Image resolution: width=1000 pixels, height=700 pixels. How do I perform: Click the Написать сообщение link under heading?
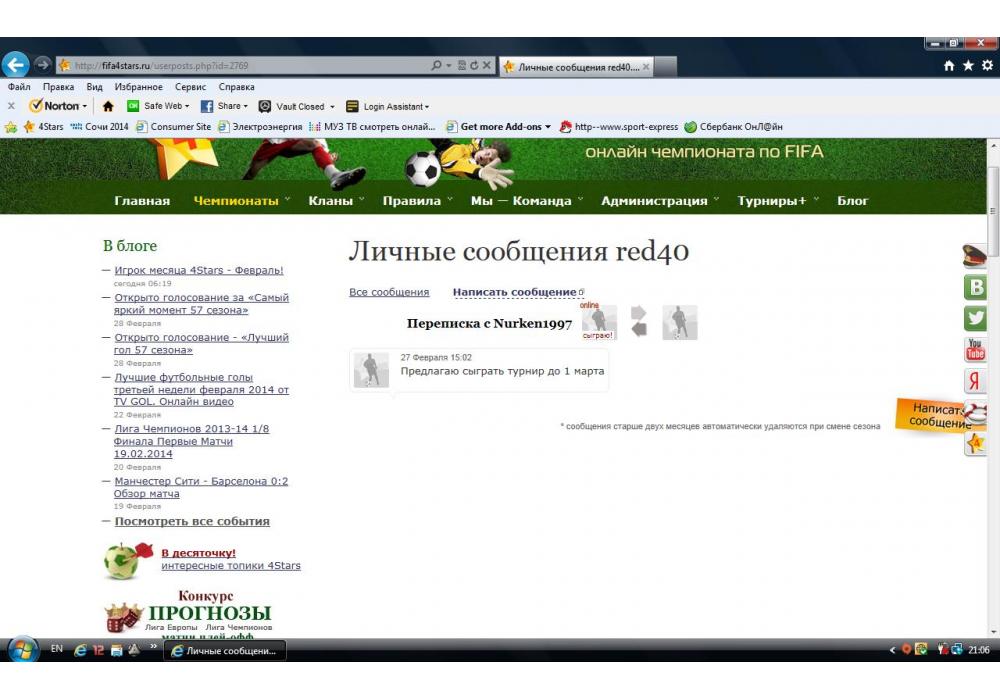coord(514,293)
